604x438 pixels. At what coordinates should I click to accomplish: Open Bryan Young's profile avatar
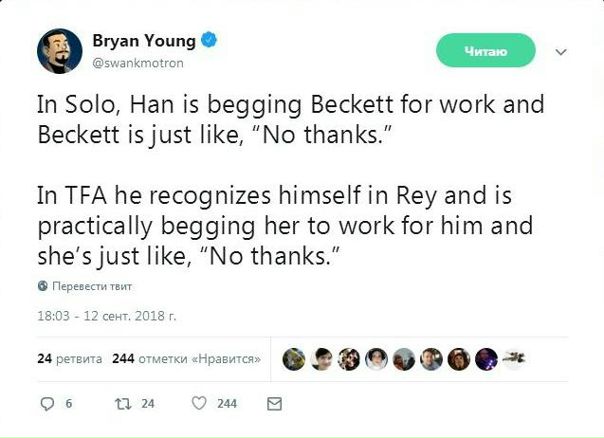click(60, 51)
